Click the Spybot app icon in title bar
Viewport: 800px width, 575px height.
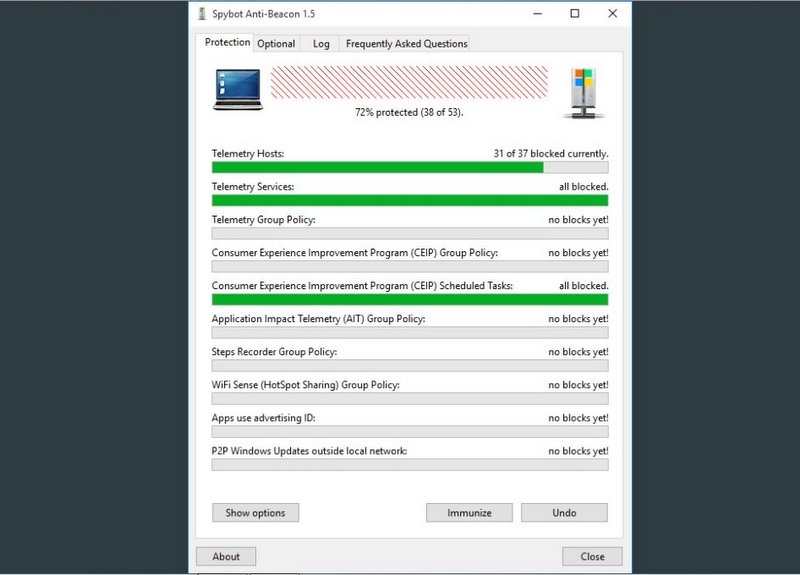point(202,14)
